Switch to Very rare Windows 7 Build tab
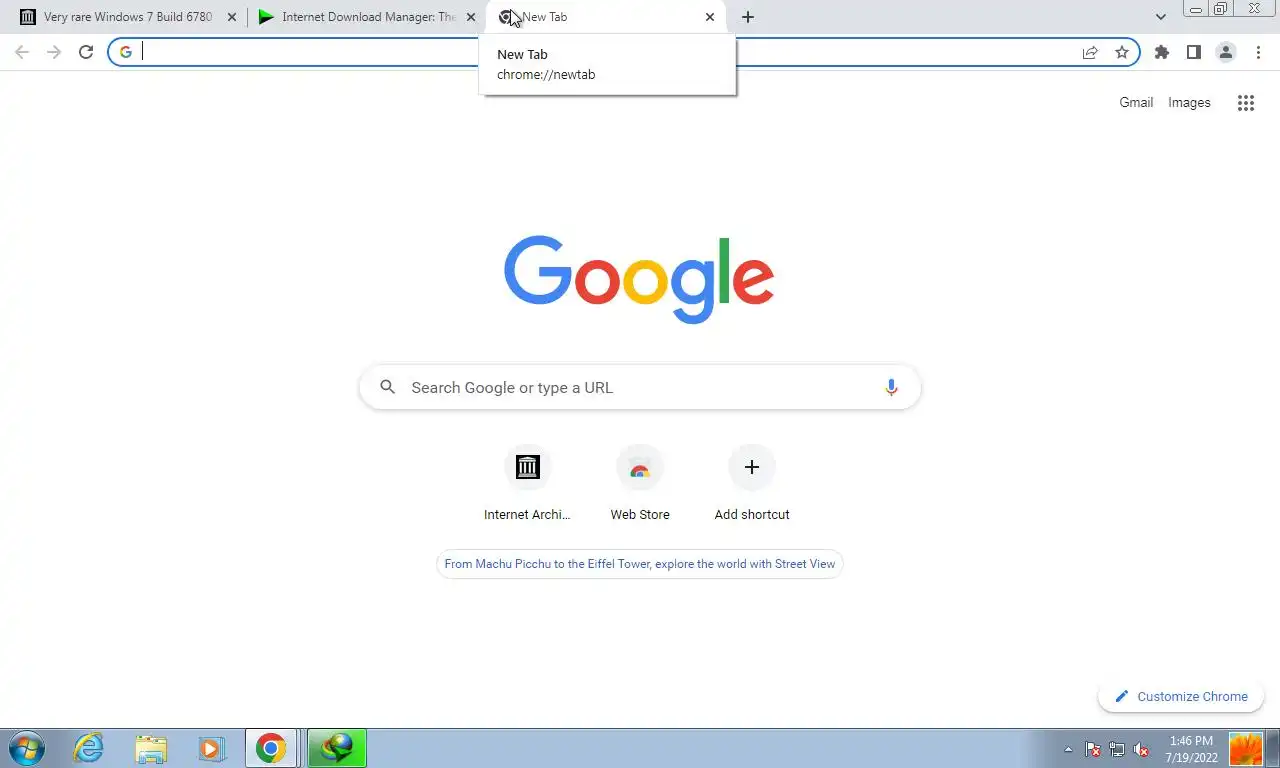The image size is (1280, 768). point(127,17)
